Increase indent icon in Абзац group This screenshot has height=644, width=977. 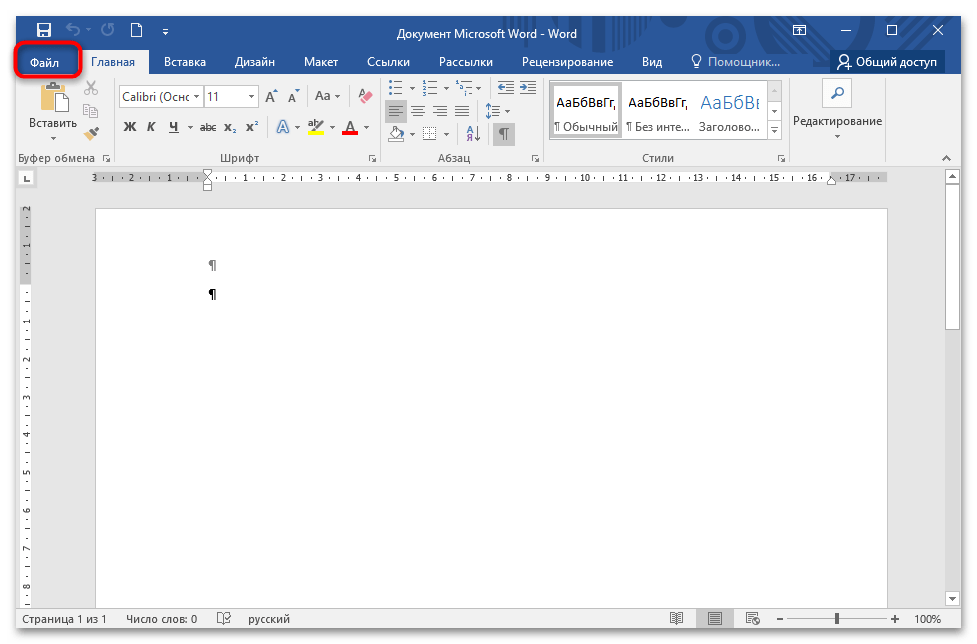pos(528,88)
